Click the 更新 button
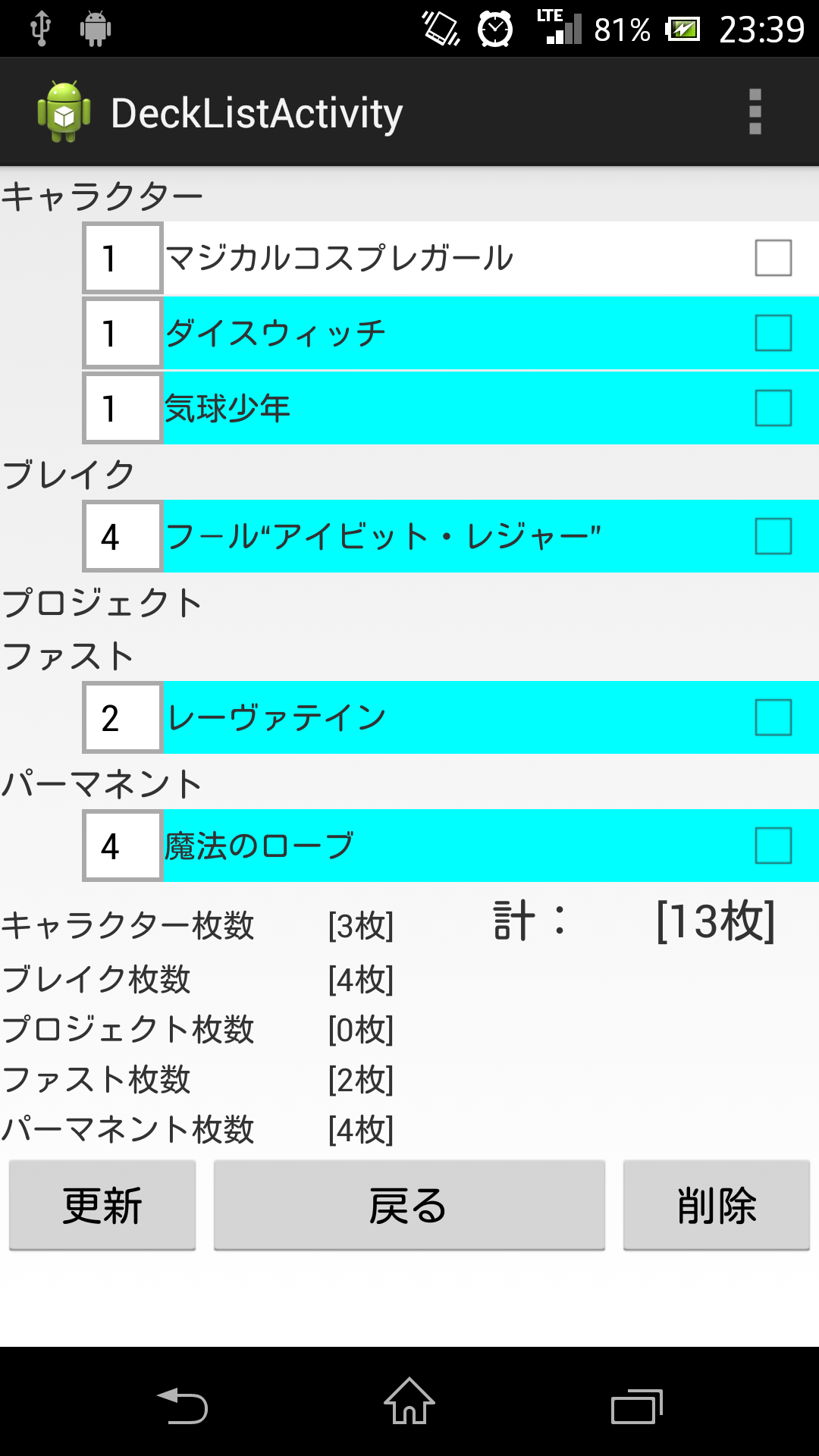The image size is (819, 1456). click(102, 1205)
